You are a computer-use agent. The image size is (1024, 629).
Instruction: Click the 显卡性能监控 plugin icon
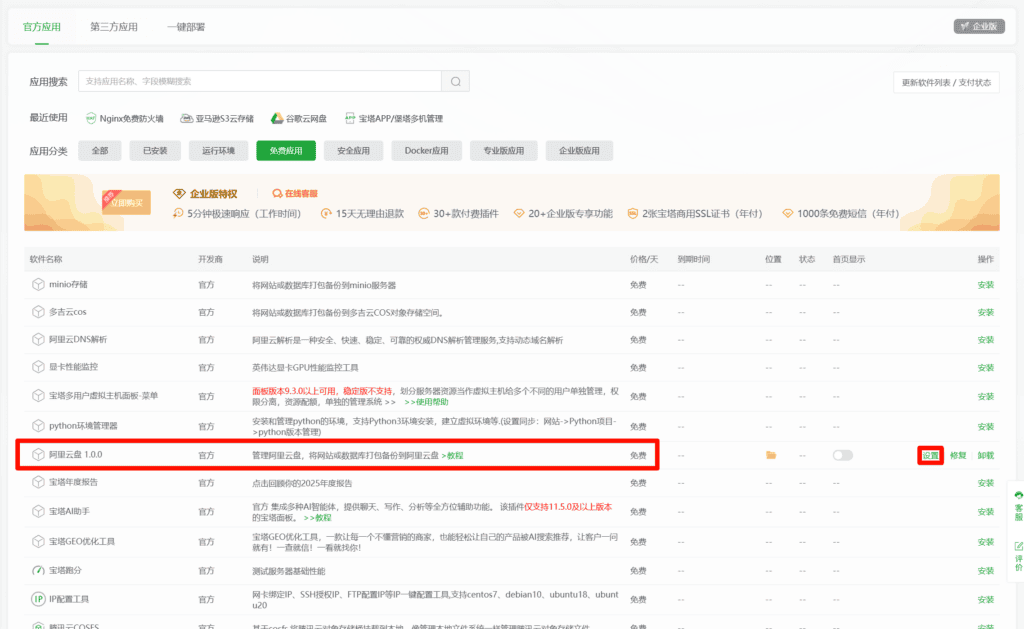click(x=39, y=366)
